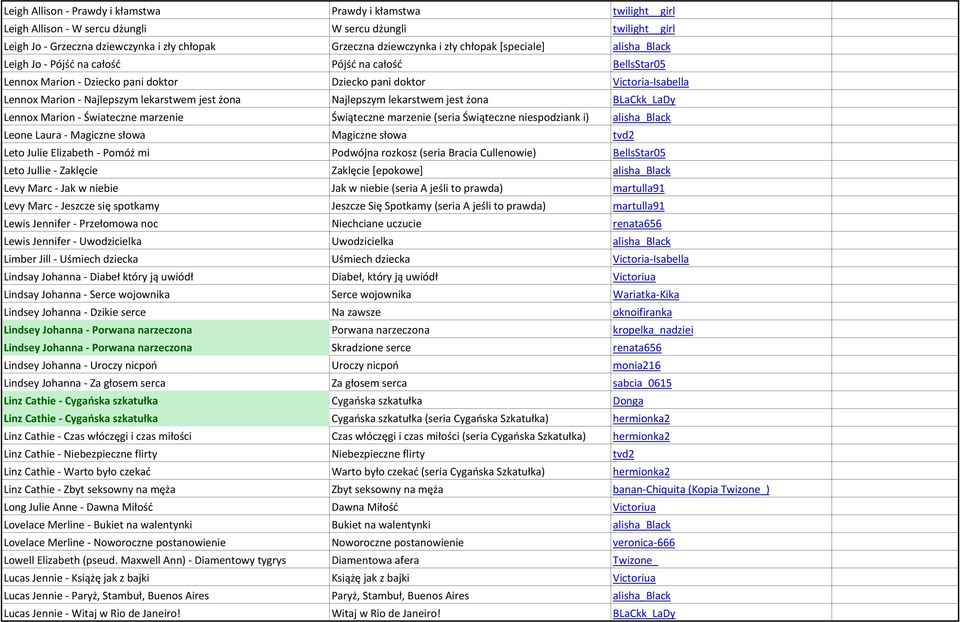Viewport: 960px width, 622px height.
Task: Click tvd2 link in Magiczne słowa row
Action: coord(623,135)
